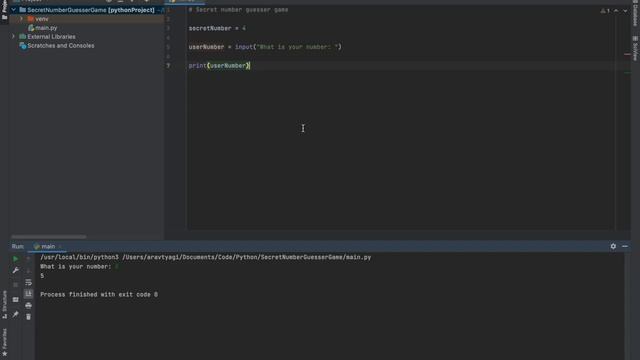Rerun main with the green play icon
Viewport: 640px width, 360px height.
coord(16,259)
